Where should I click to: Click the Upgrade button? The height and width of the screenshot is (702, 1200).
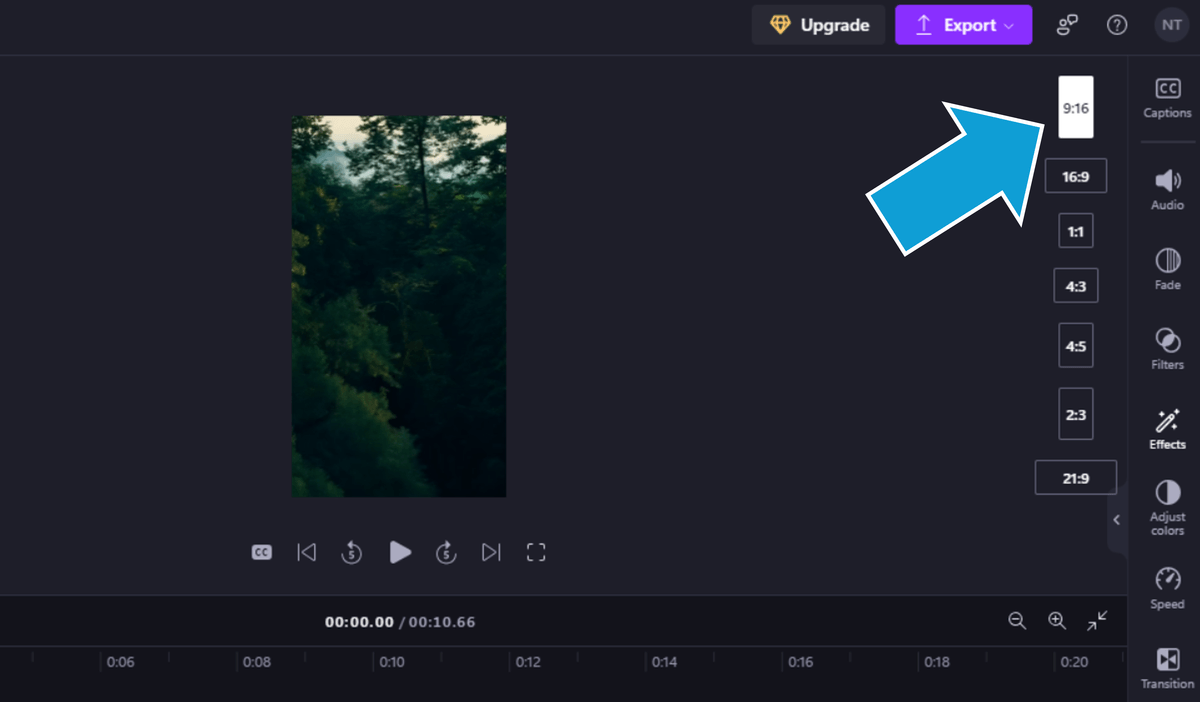tap(818, 25)
